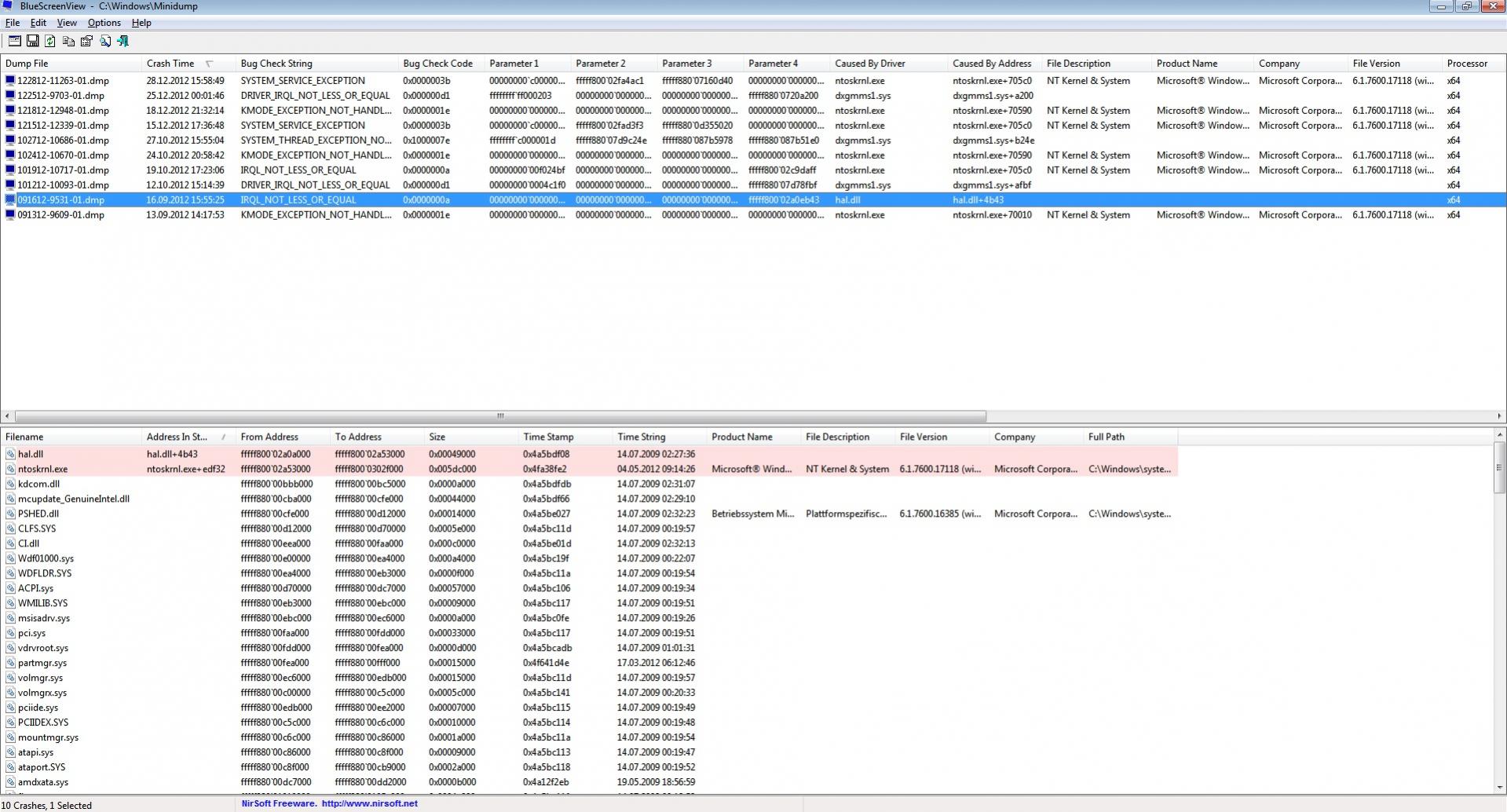Click upper pane scroll right arrow
This screenshot has height=812, width=1507.
[1500, 416]
